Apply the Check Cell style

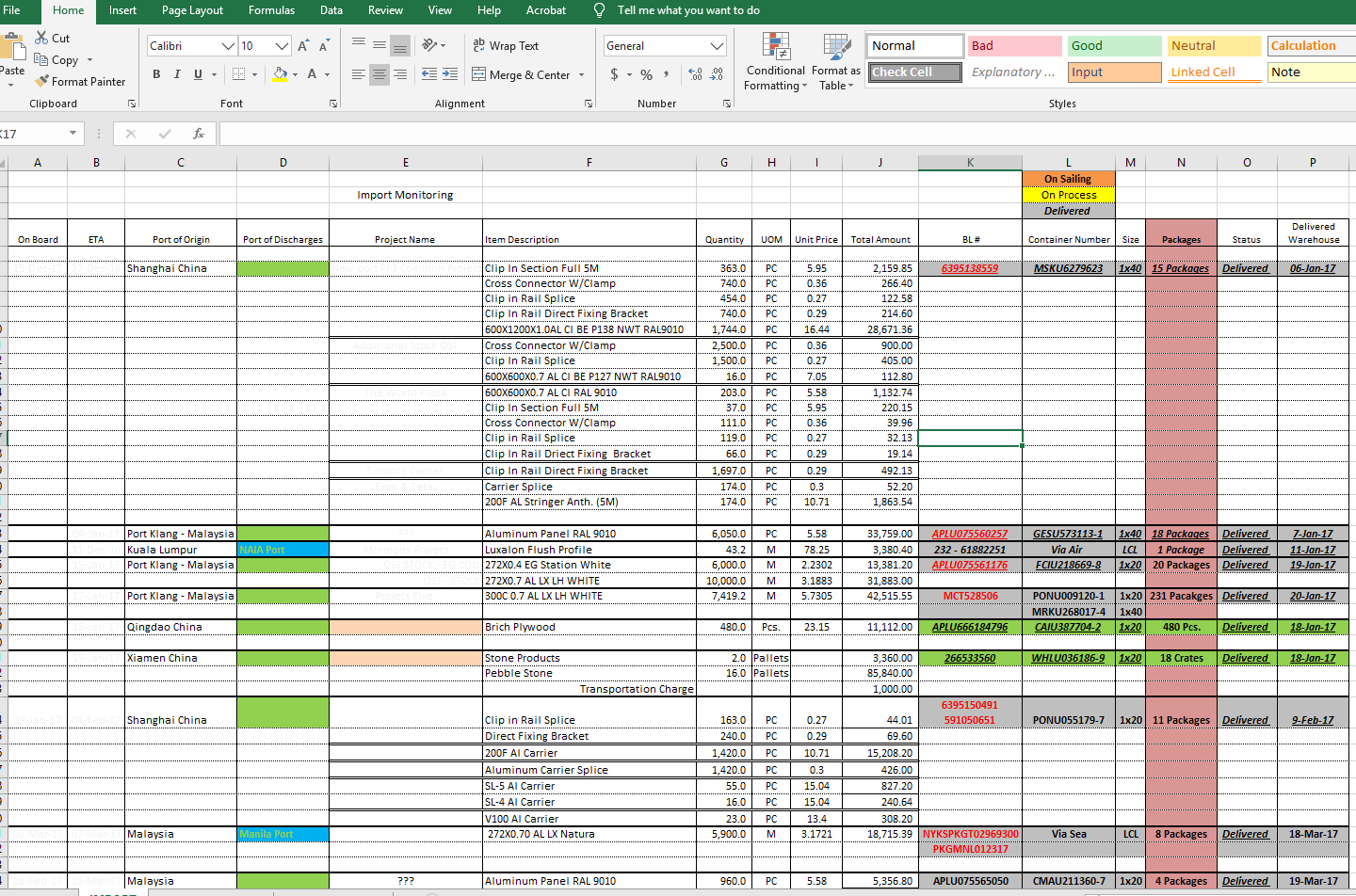click(x=915, y=72)
